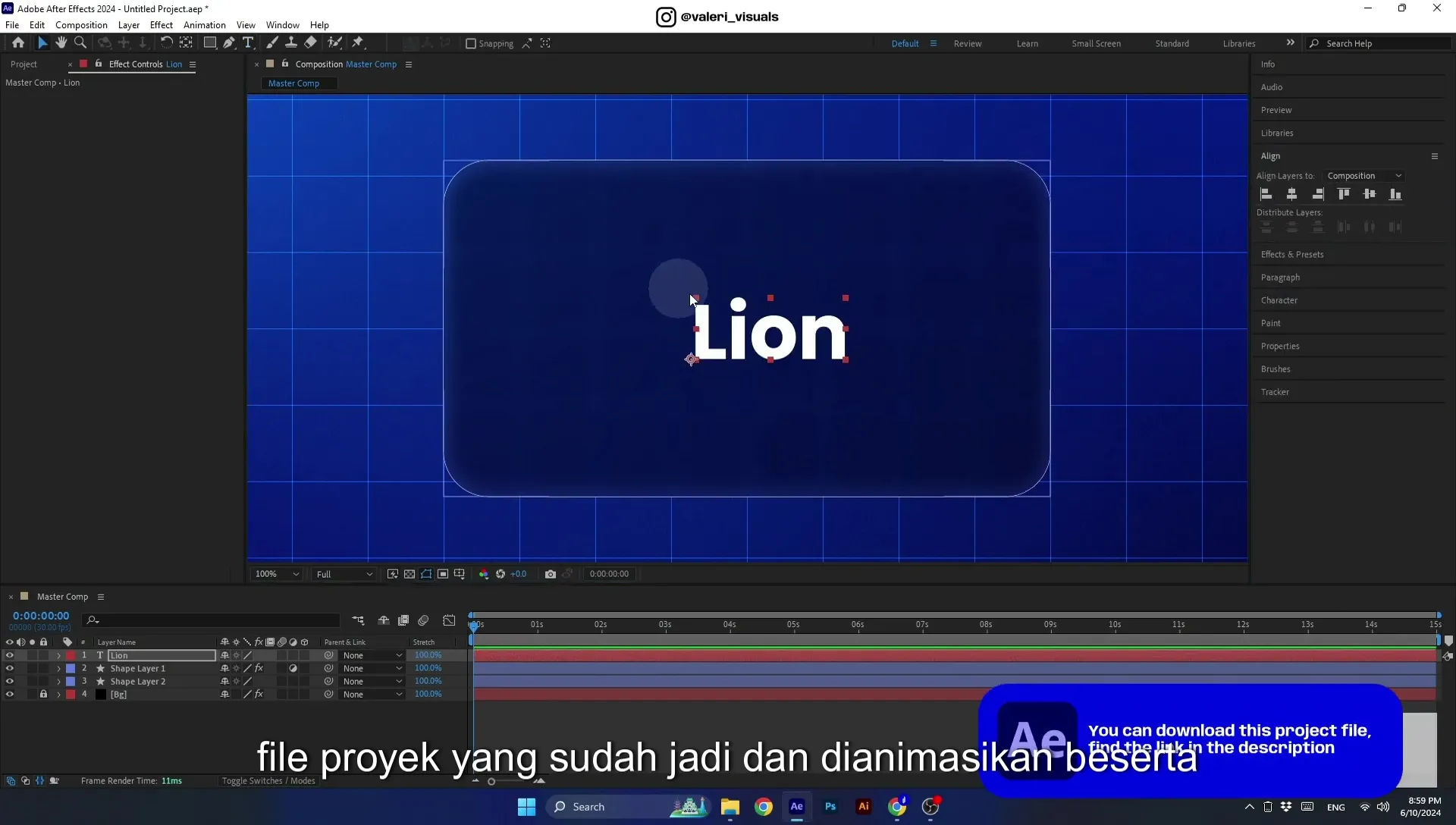Expand the Shape Layer 1 properties
The image size is (1456, 825).
click(x=58, y=669)
